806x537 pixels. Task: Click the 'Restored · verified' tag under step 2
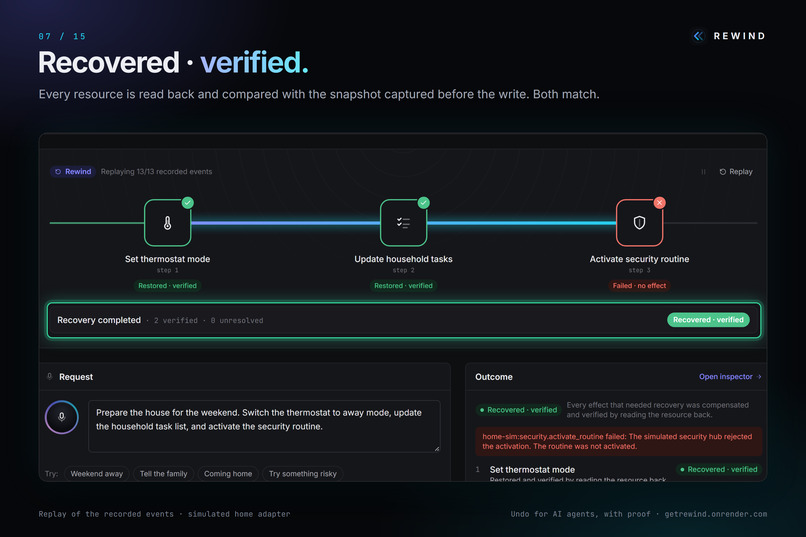pos(404,286)
